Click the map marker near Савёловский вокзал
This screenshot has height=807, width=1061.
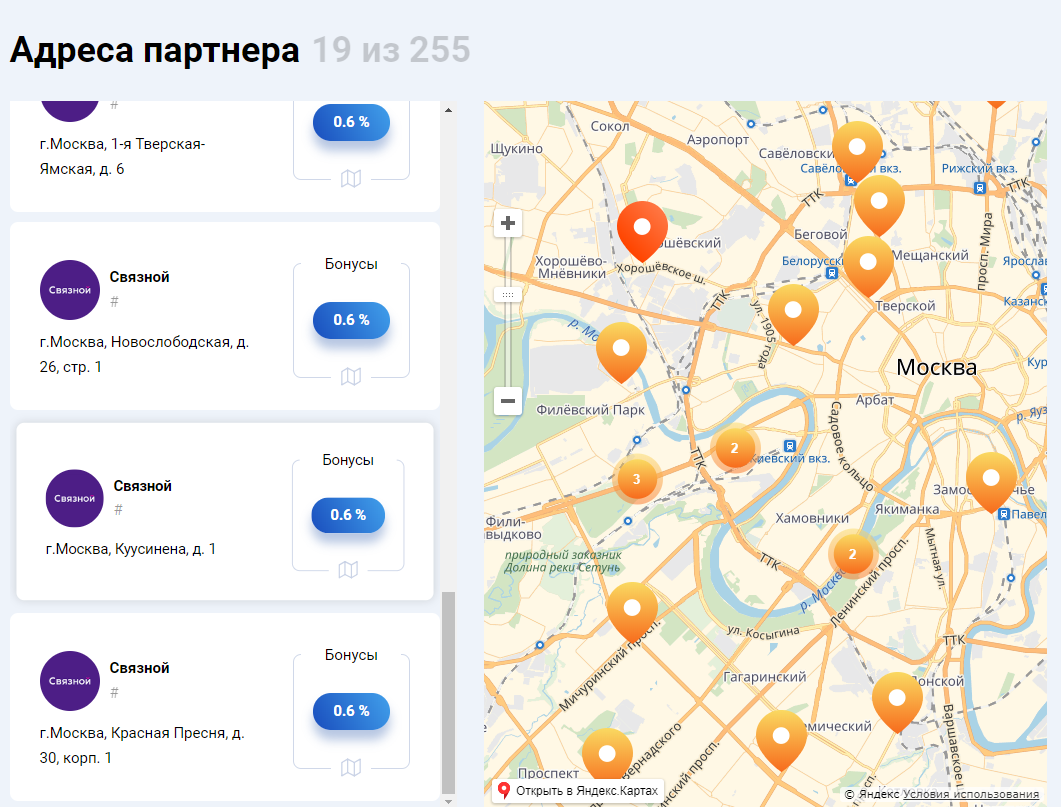click(x=857, y=150)
